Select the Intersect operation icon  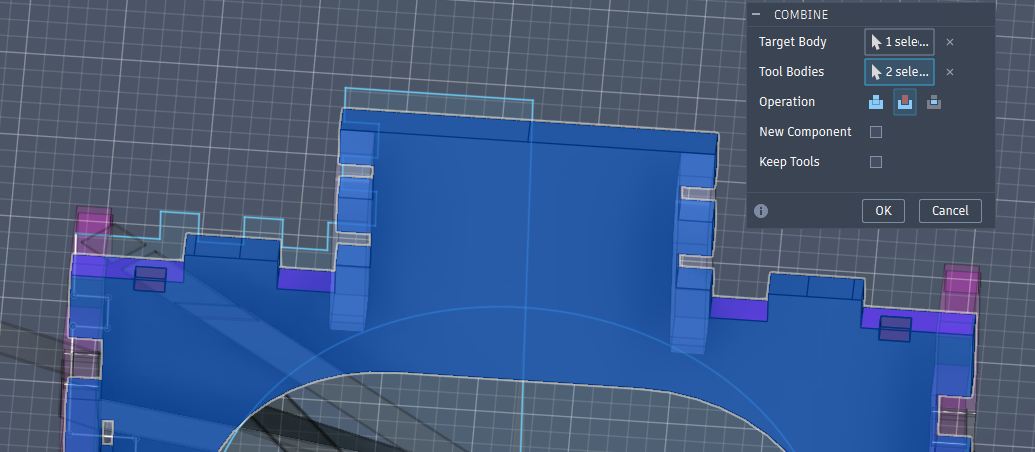coord(933,102)
